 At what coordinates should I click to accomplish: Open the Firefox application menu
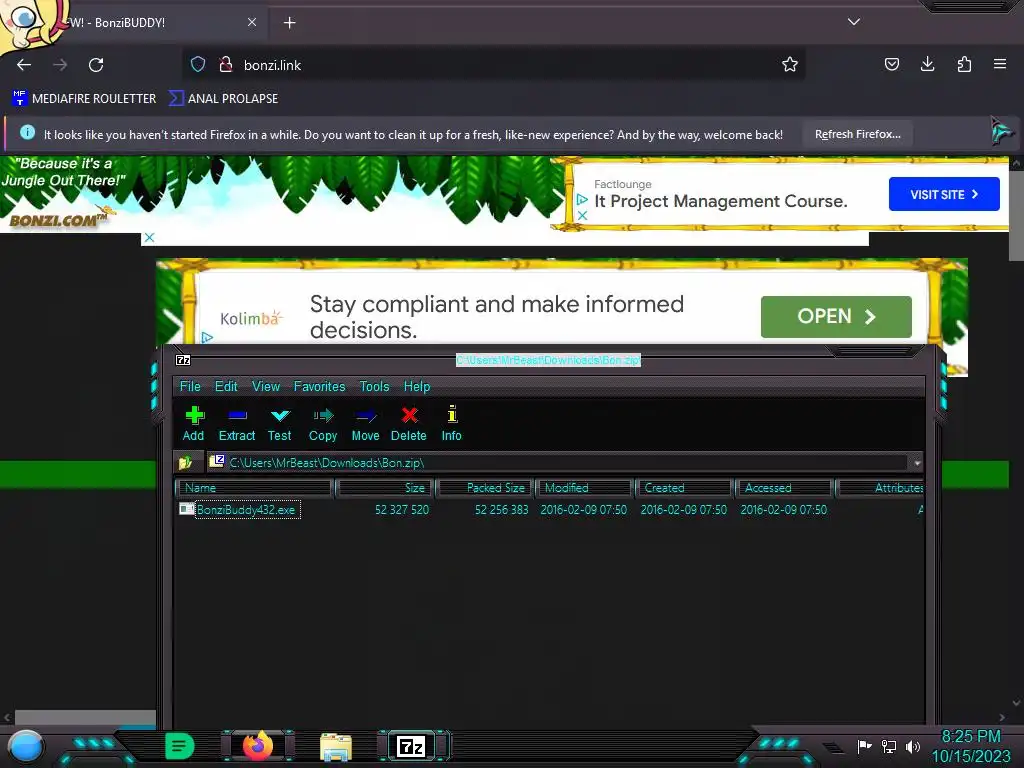pyautogui.click(x=1000, y=64)
